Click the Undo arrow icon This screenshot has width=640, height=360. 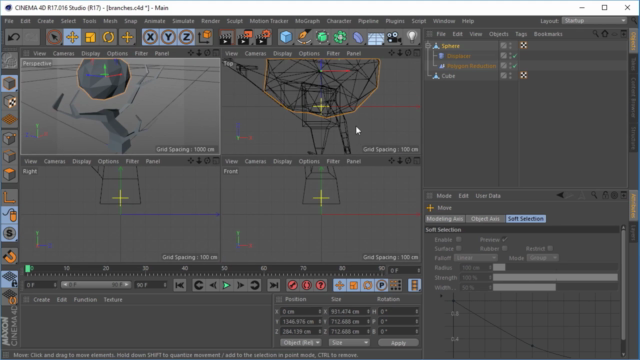click(x=13, y=37)
